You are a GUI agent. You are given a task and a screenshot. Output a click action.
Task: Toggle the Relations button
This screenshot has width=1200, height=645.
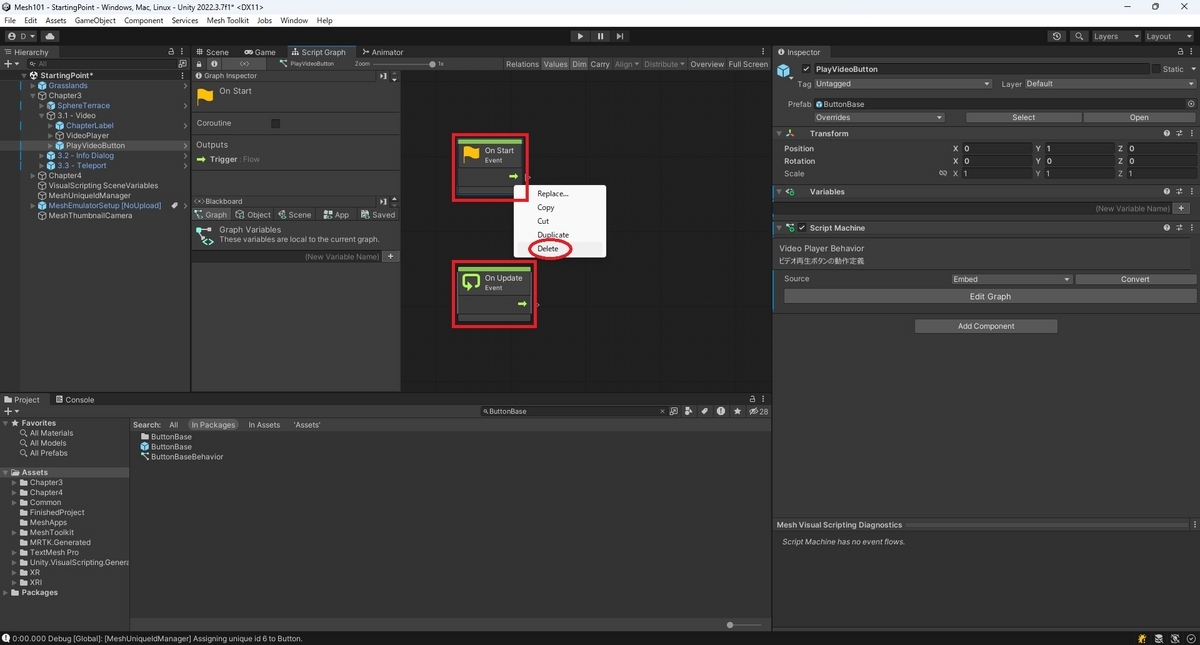click(522, 64)
